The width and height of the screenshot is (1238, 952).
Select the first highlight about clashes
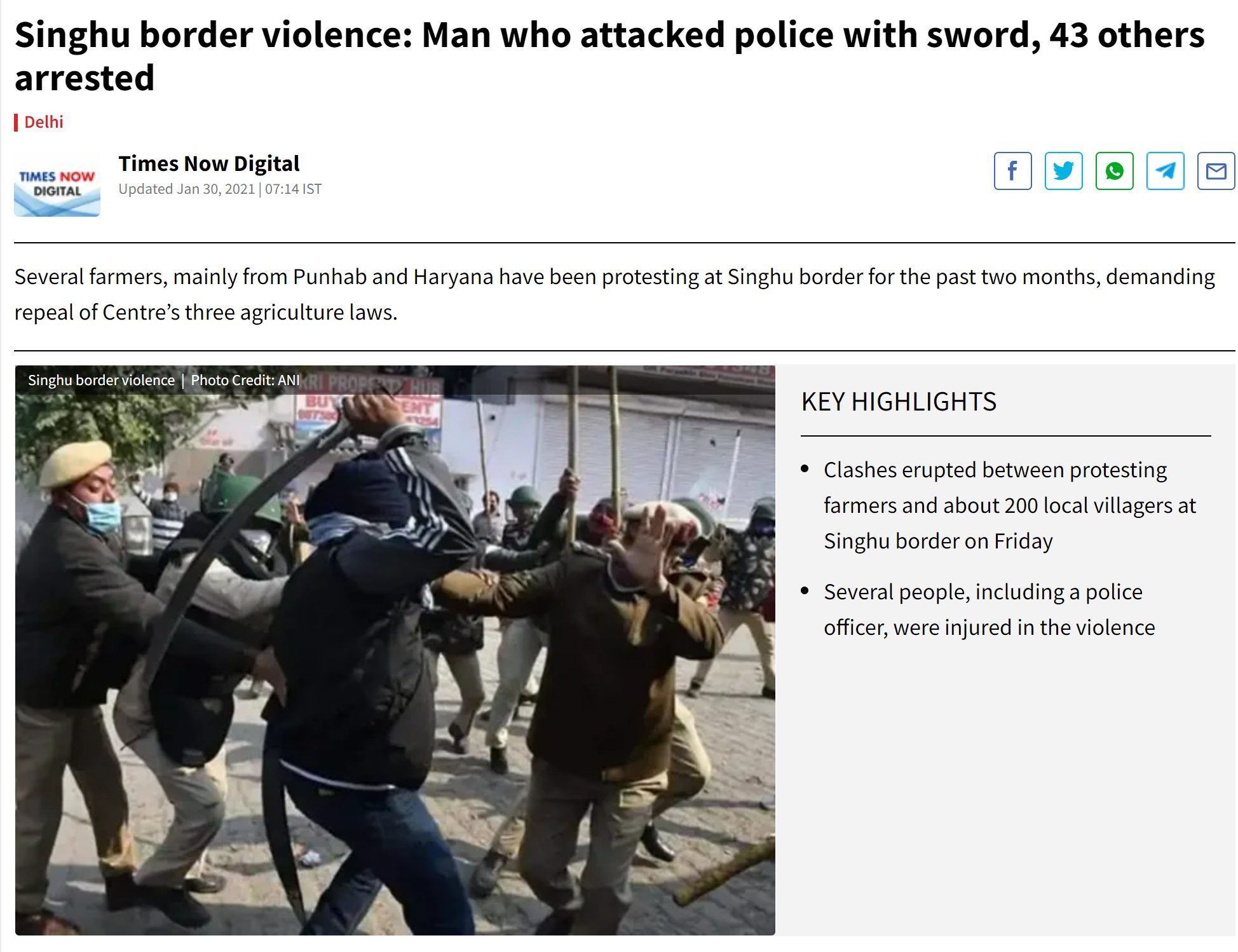coord(1010,505)
